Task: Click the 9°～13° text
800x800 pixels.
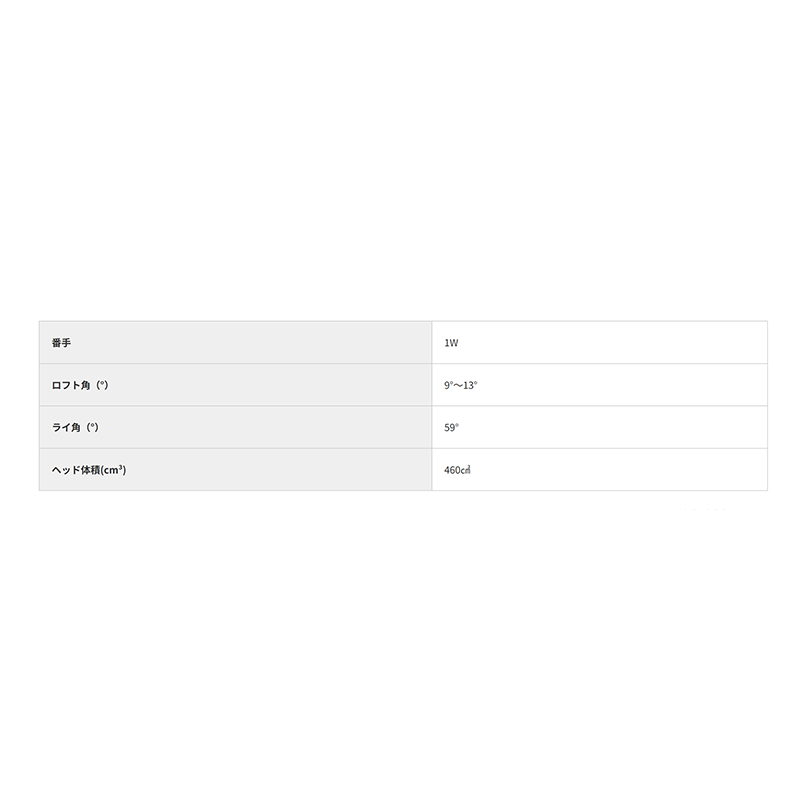Action: pos(461,385)
